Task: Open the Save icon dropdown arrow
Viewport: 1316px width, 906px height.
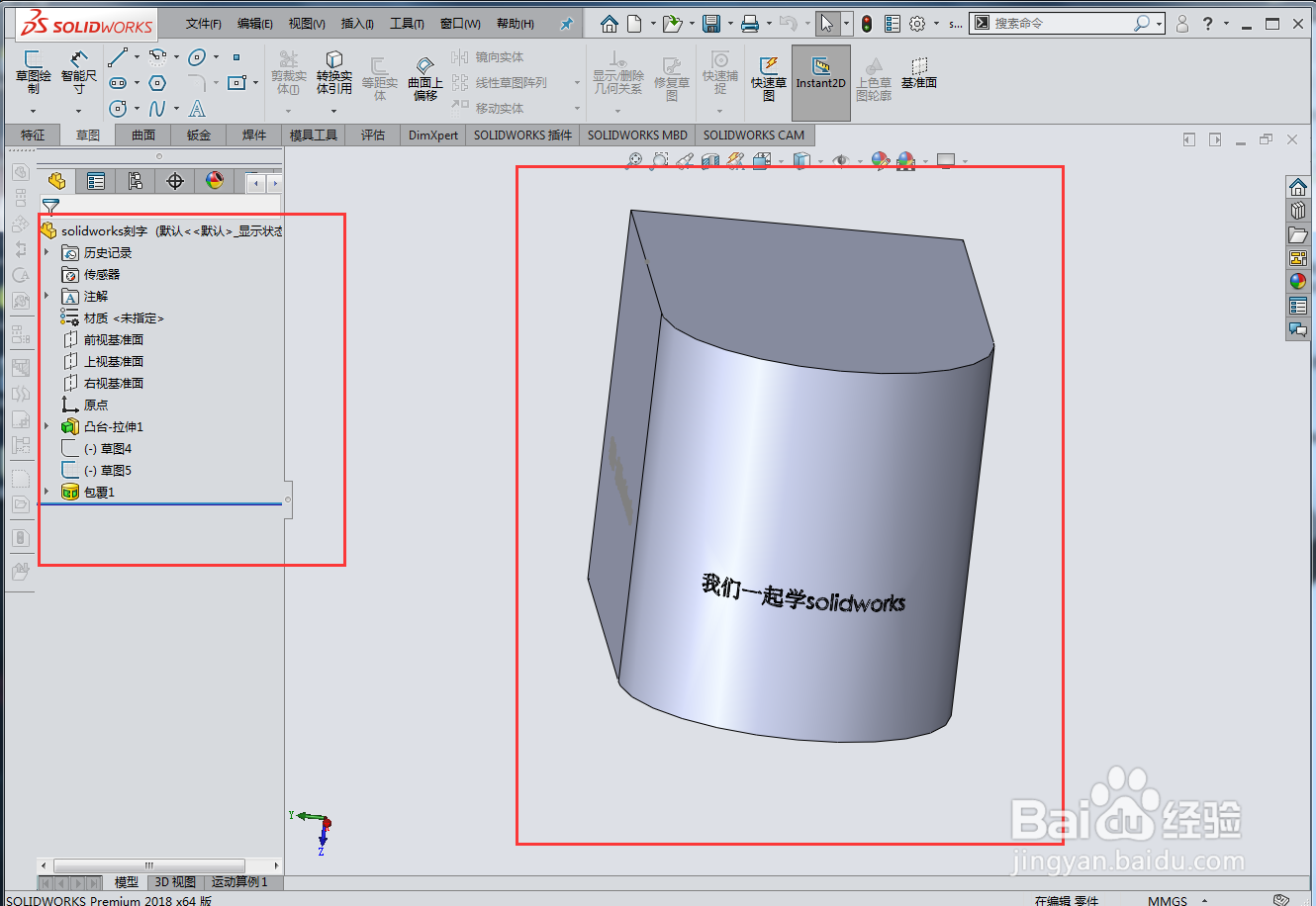Action: [731, 24]
